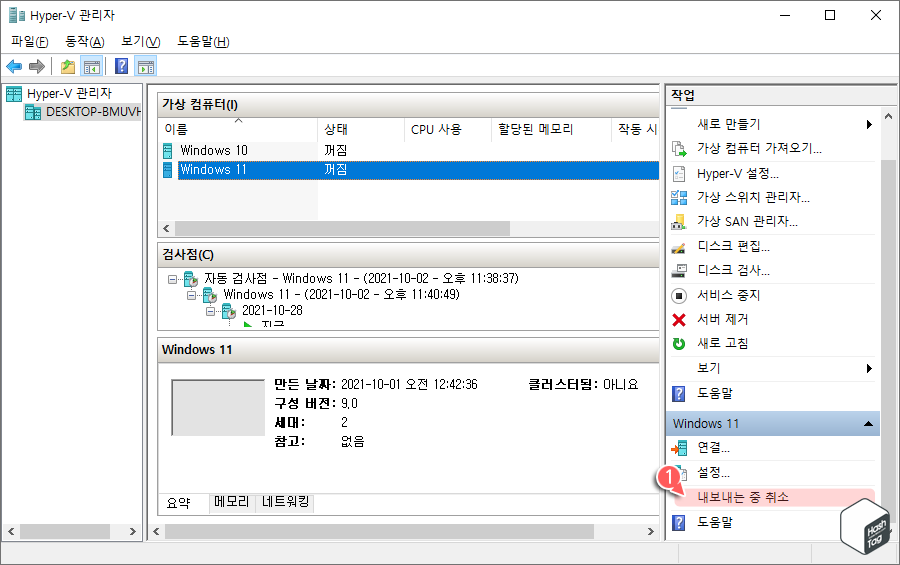Screen dimensions: 900x565
Task: Click the 연결 connect icon
Action: pos(679,448)
